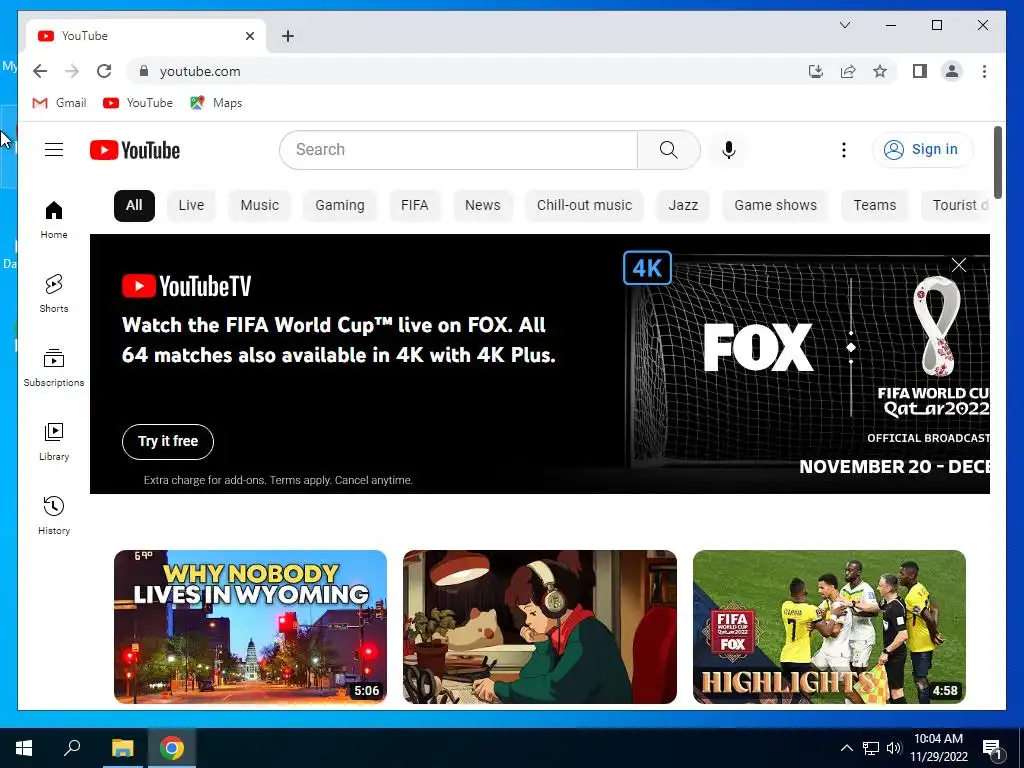Open History from sidebar
1024x768 pixels.
(54, 516)
